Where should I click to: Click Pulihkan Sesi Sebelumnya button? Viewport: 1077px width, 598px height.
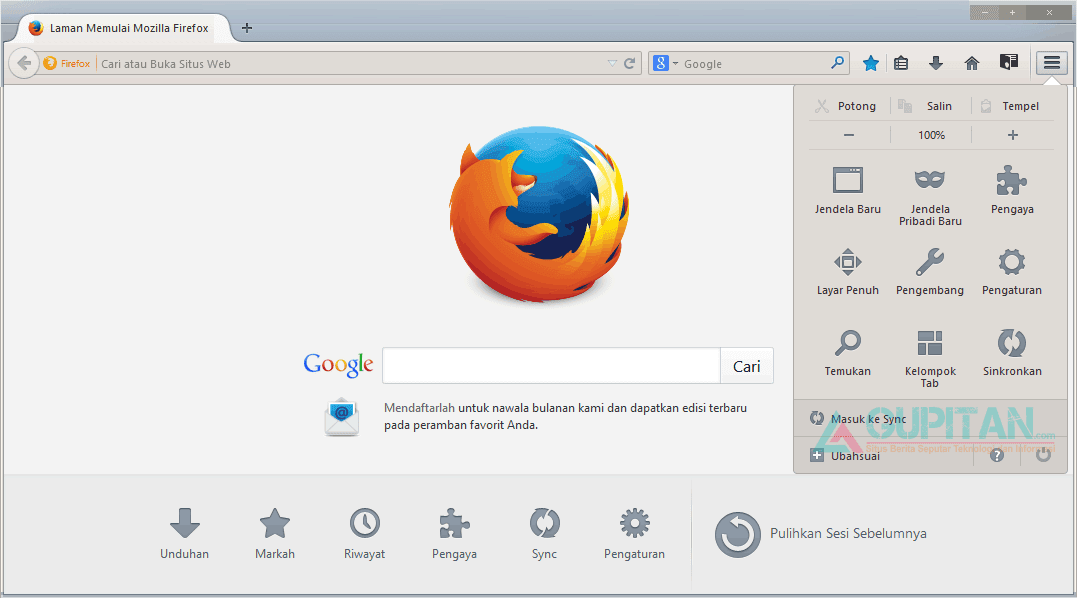click(822, 534)
